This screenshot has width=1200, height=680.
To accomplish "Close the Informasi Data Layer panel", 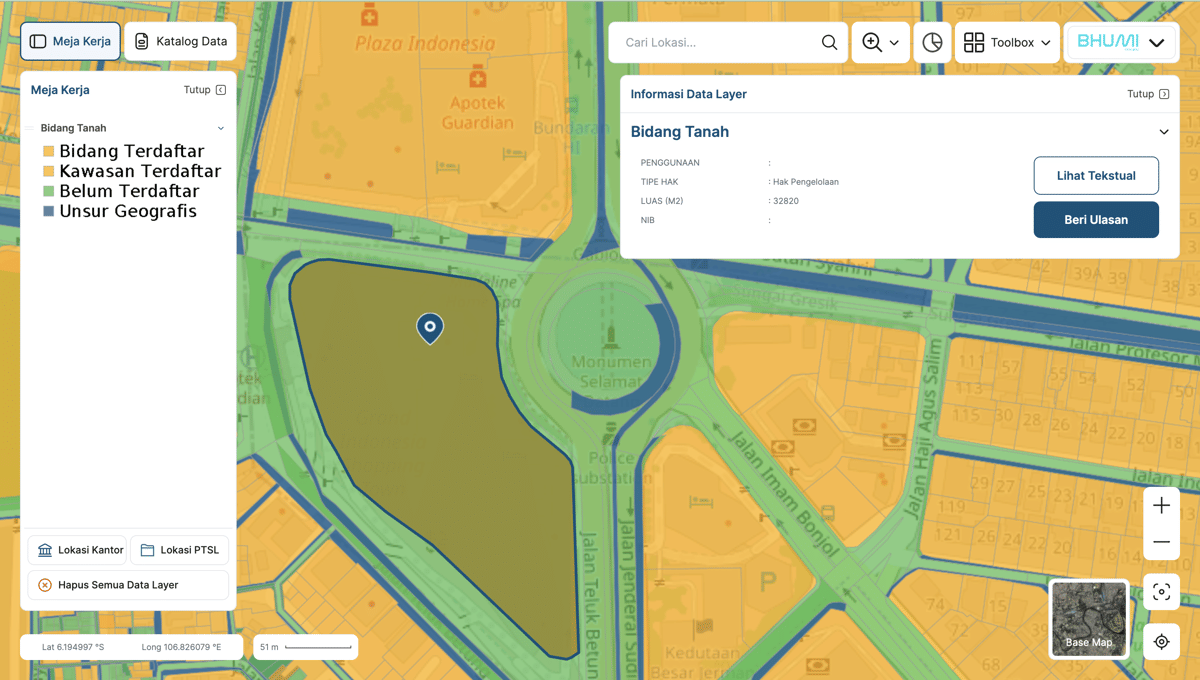I will [1148, 94].
